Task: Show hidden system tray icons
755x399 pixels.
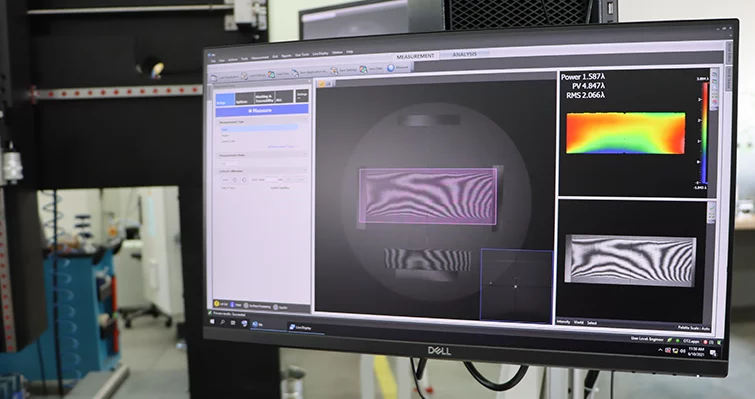Action: (x=660, y=350)
